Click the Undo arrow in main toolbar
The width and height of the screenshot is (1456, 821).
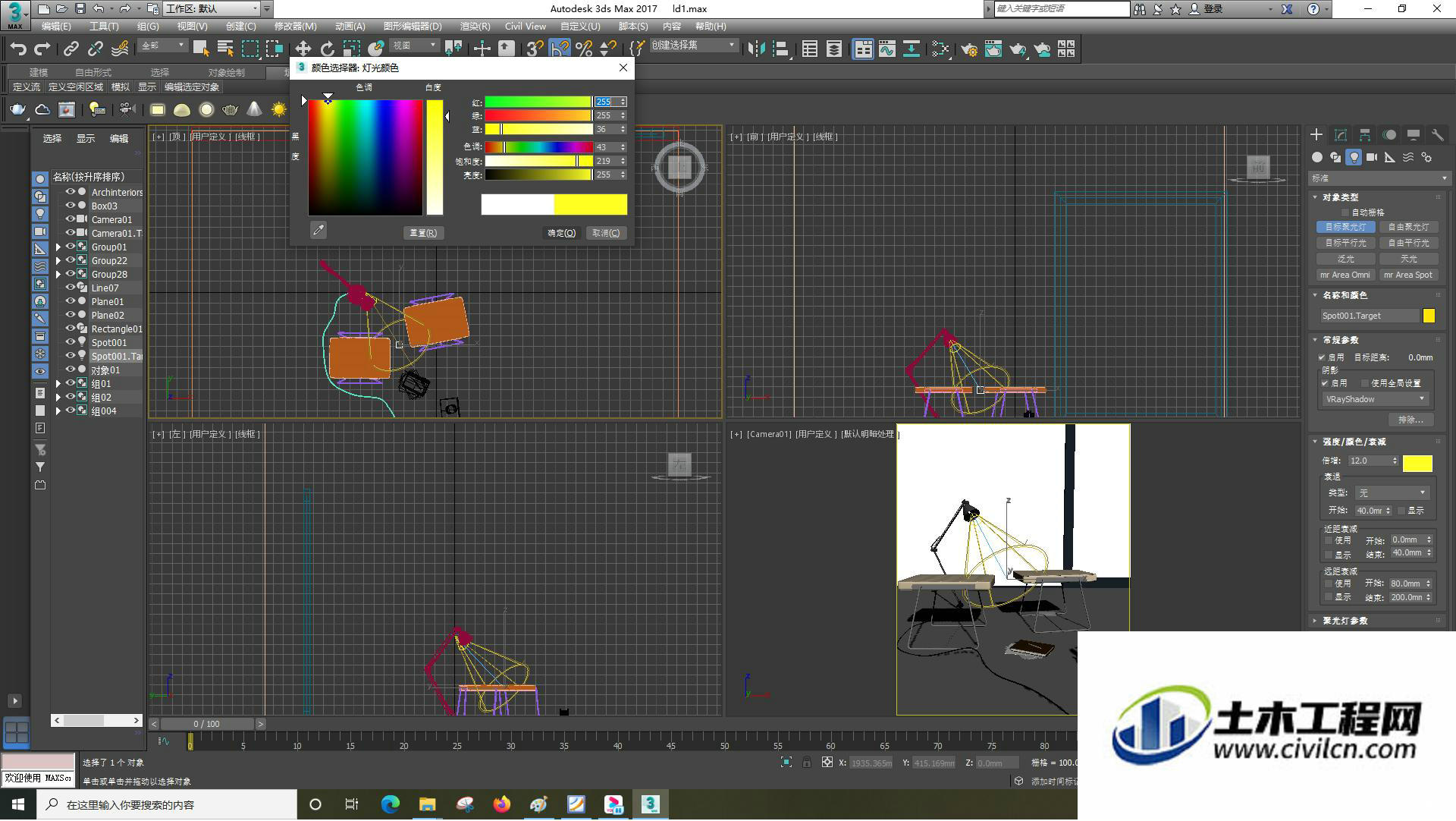18,49
